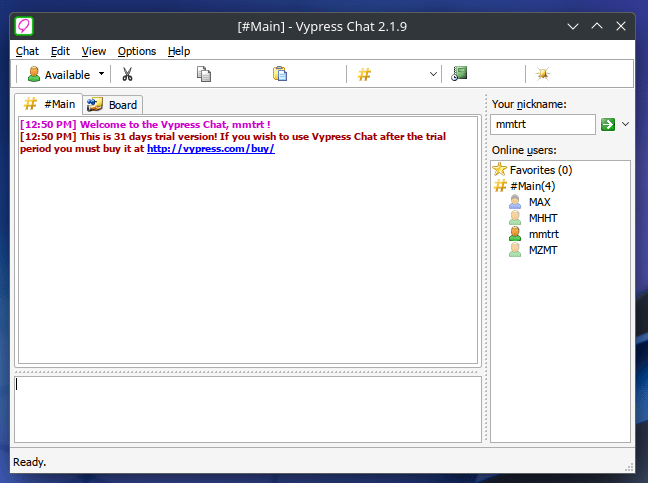
Task: Click the avatar icon next to mmtrt
Action: tap(515, 234)
